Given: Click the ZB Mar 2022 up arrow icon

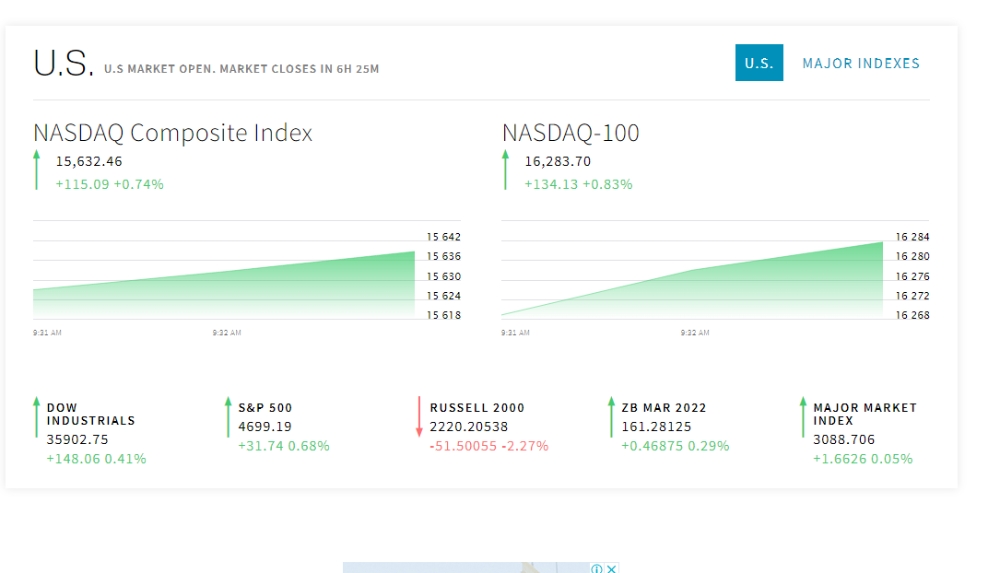Looking at the screenshot, I should tap(611, 417).
